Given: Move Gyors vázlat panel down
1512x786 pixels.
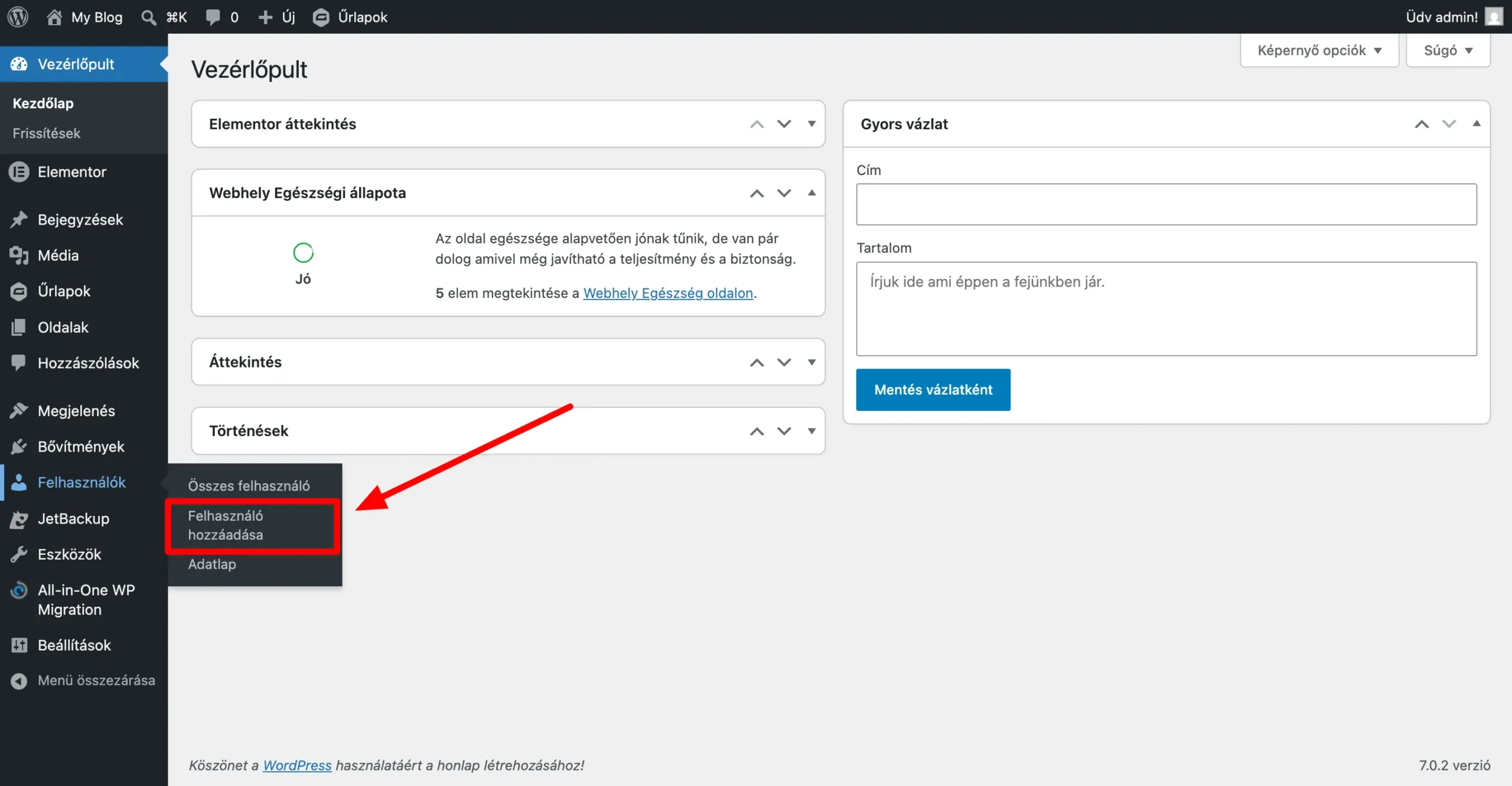Looking at the screenshot, I should pos(1449,124).
